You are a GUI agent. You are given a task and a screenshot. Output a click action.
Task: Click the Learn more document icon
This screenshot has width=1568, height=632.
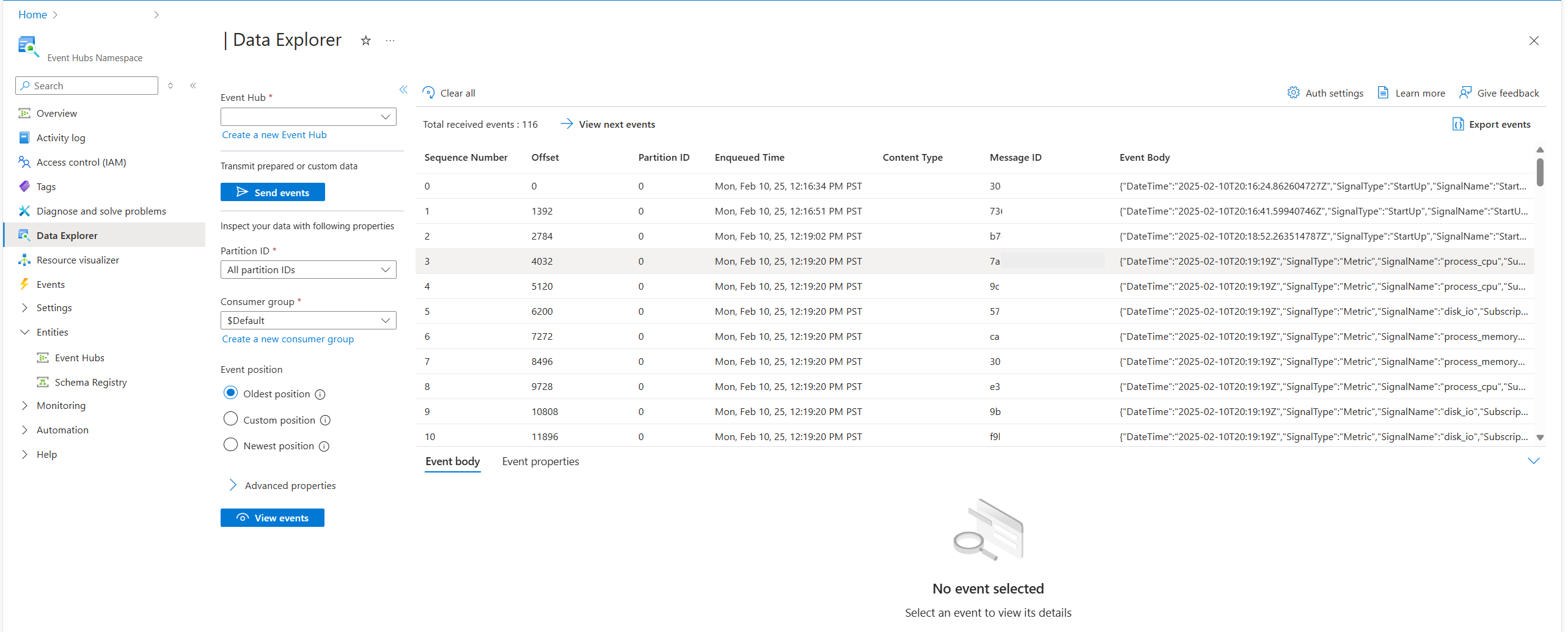point(1383,92)
